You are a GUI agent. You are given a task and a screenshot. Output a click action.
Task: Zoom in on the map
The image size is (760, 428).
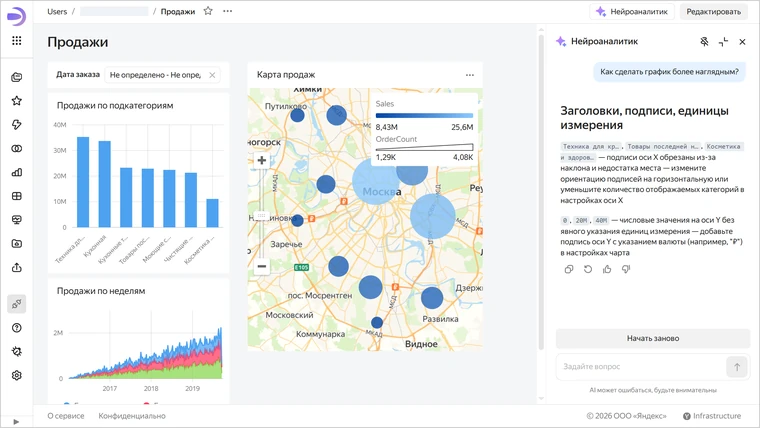pos(262,160)
